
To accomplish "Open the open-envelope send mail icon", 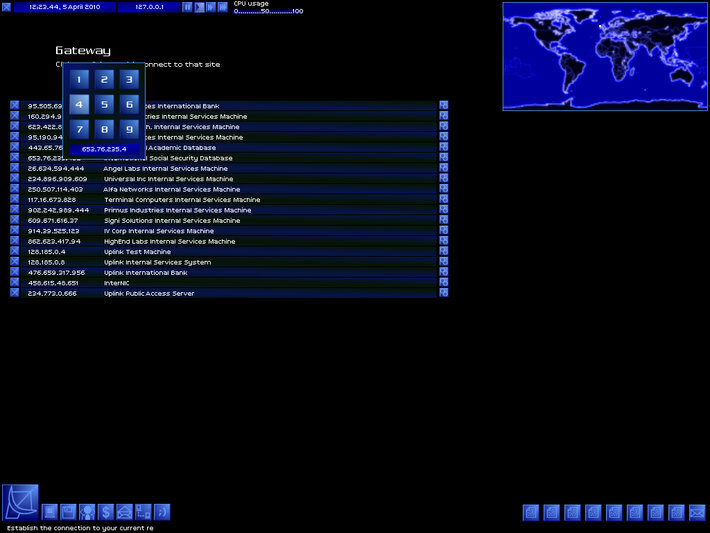I will tap(125, 512).
